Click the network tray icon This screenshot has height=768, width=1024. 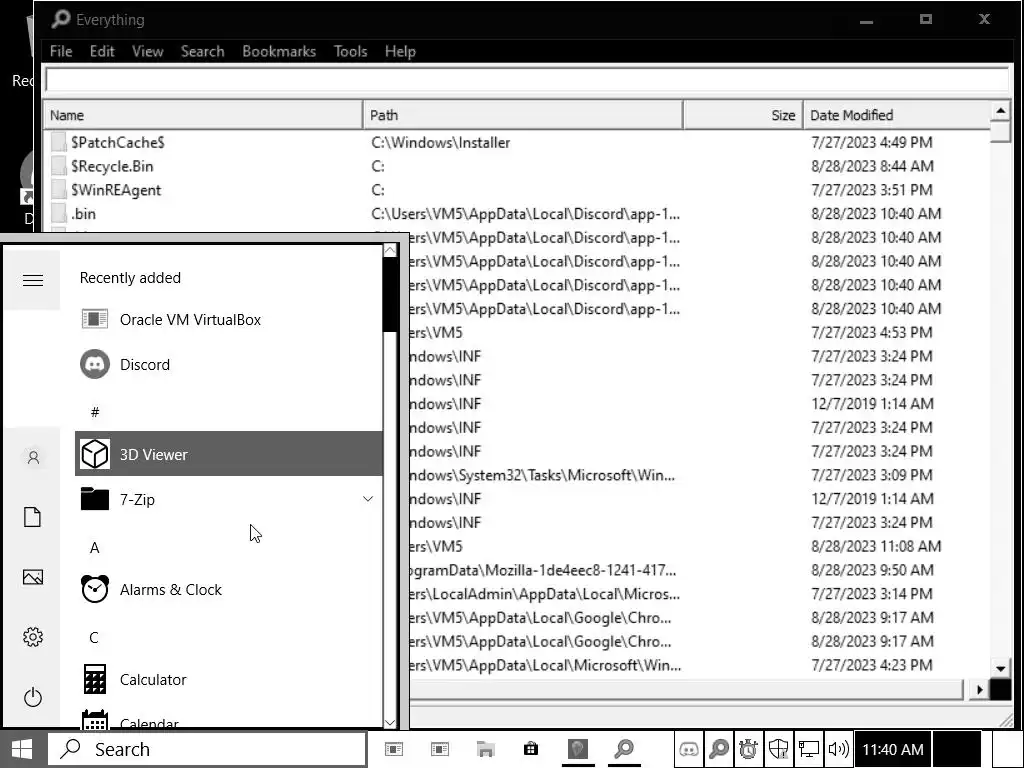click(808, 749)
